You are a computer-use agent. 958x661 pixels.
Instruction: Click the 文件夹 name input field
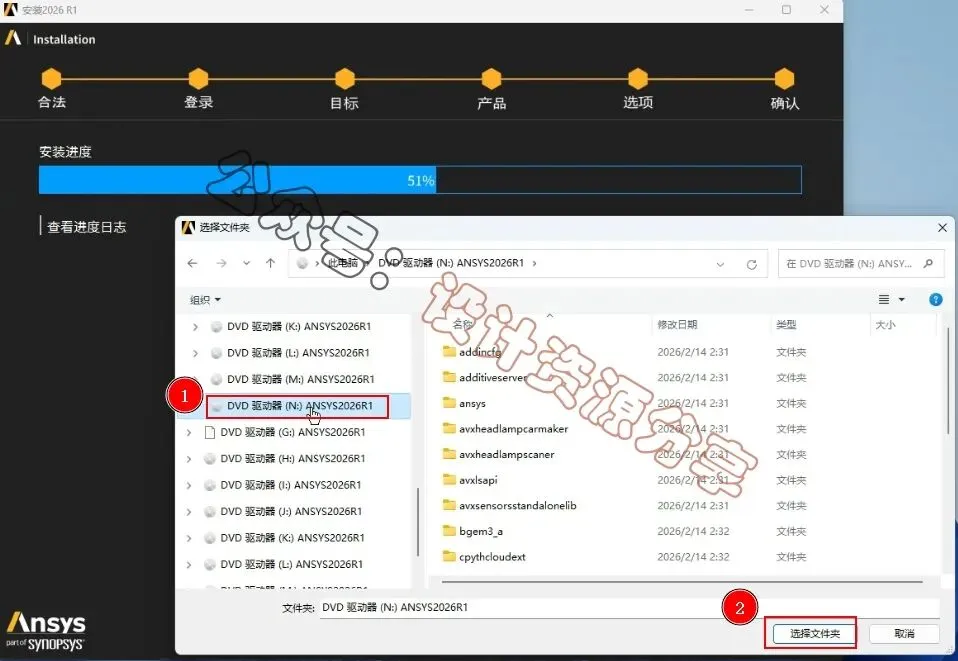click(x=629, y=607)
